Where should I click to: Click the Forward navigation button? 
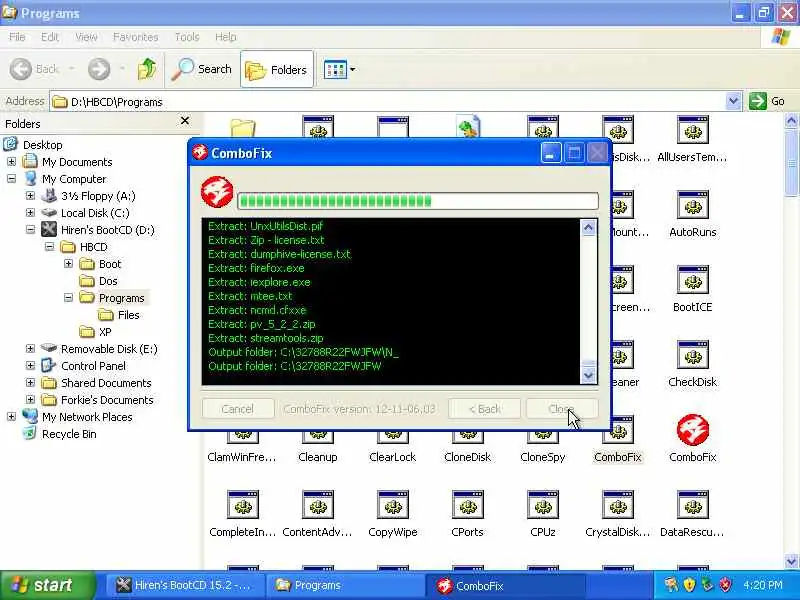coord(99,69)
